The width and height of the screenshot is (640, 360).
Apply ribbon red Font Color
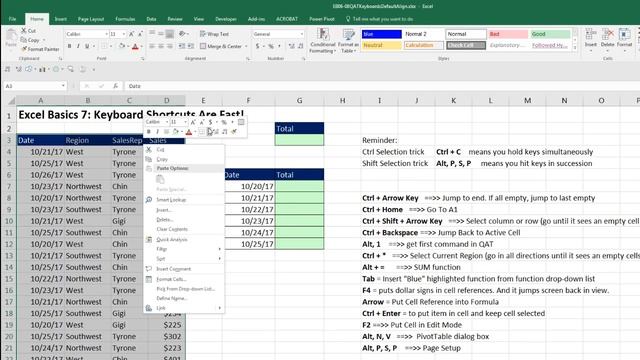135,47
